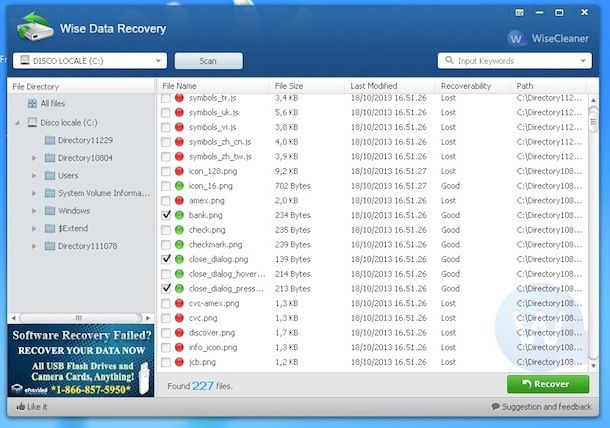610x428 pixels.
Task: Click the file list scroll up arrow
Action: point(593,100)
